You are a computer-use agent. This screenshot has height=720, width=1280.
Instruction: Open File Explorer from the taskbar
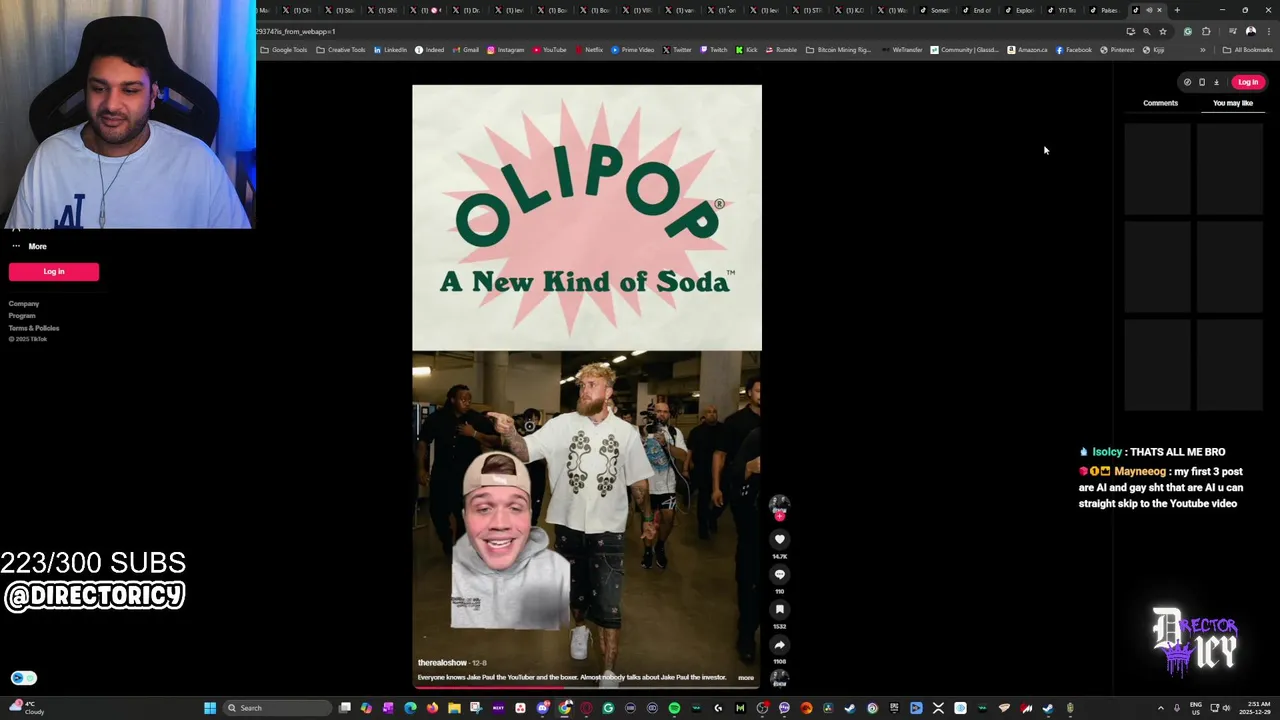(x=454, y=708)
